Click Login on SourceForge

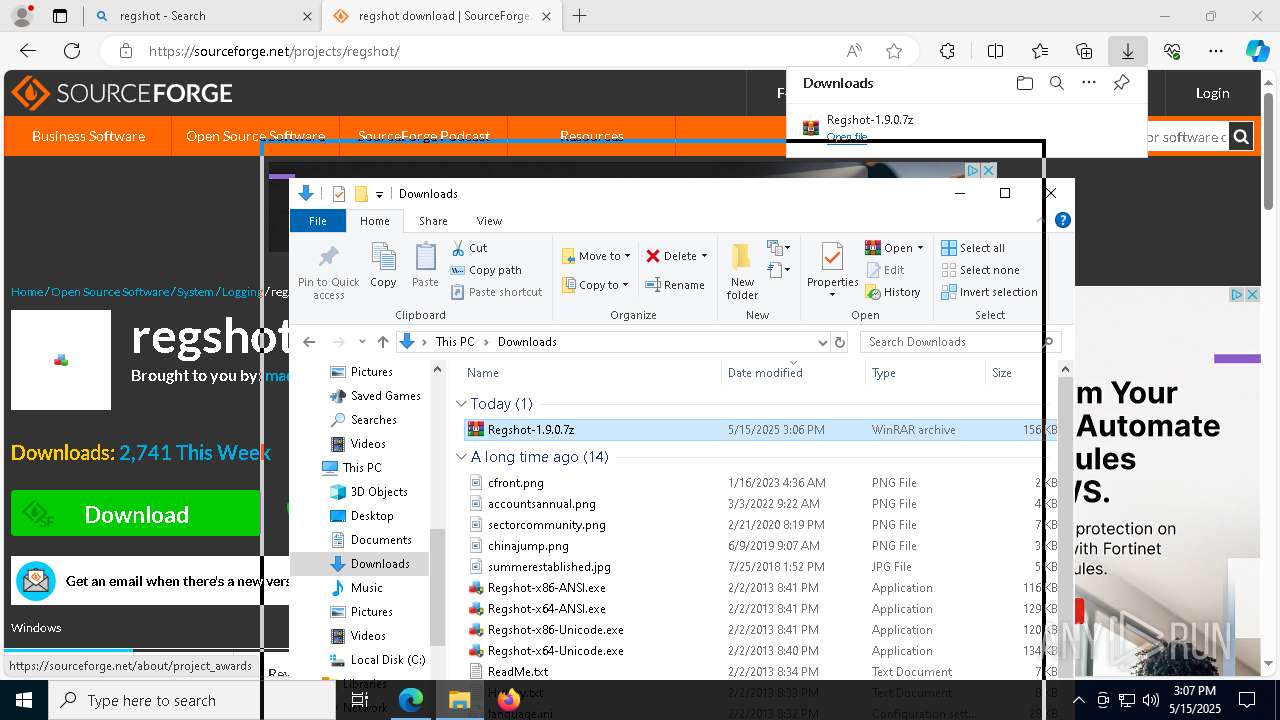coord(1212,93)
